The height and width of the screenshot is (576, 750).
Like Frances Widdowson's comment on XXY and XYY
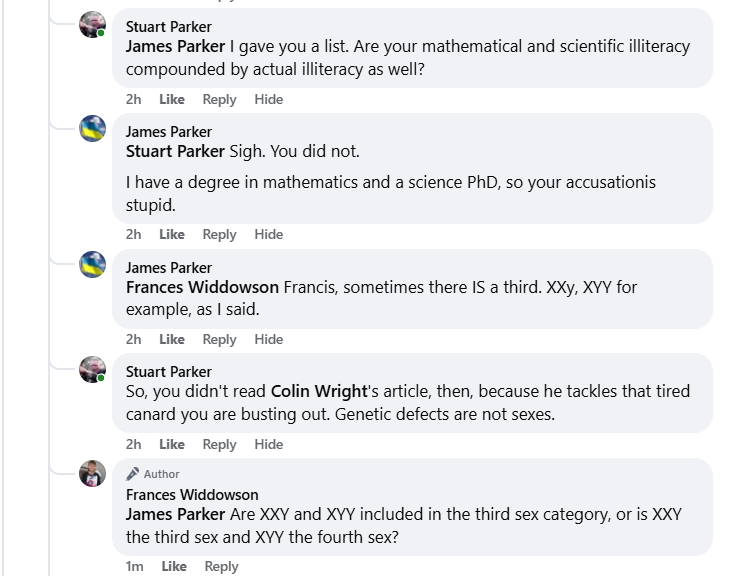(174, 566)
